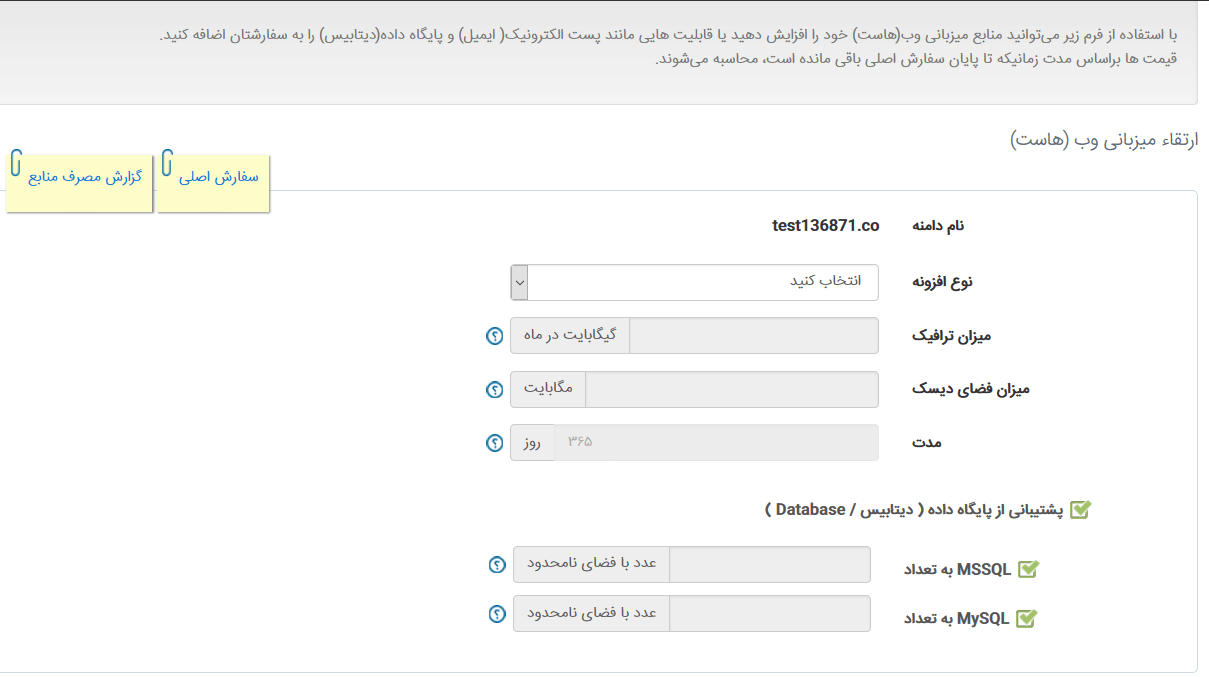Click the disk space input field
The image size is (1209, 677).
[731, 389]
